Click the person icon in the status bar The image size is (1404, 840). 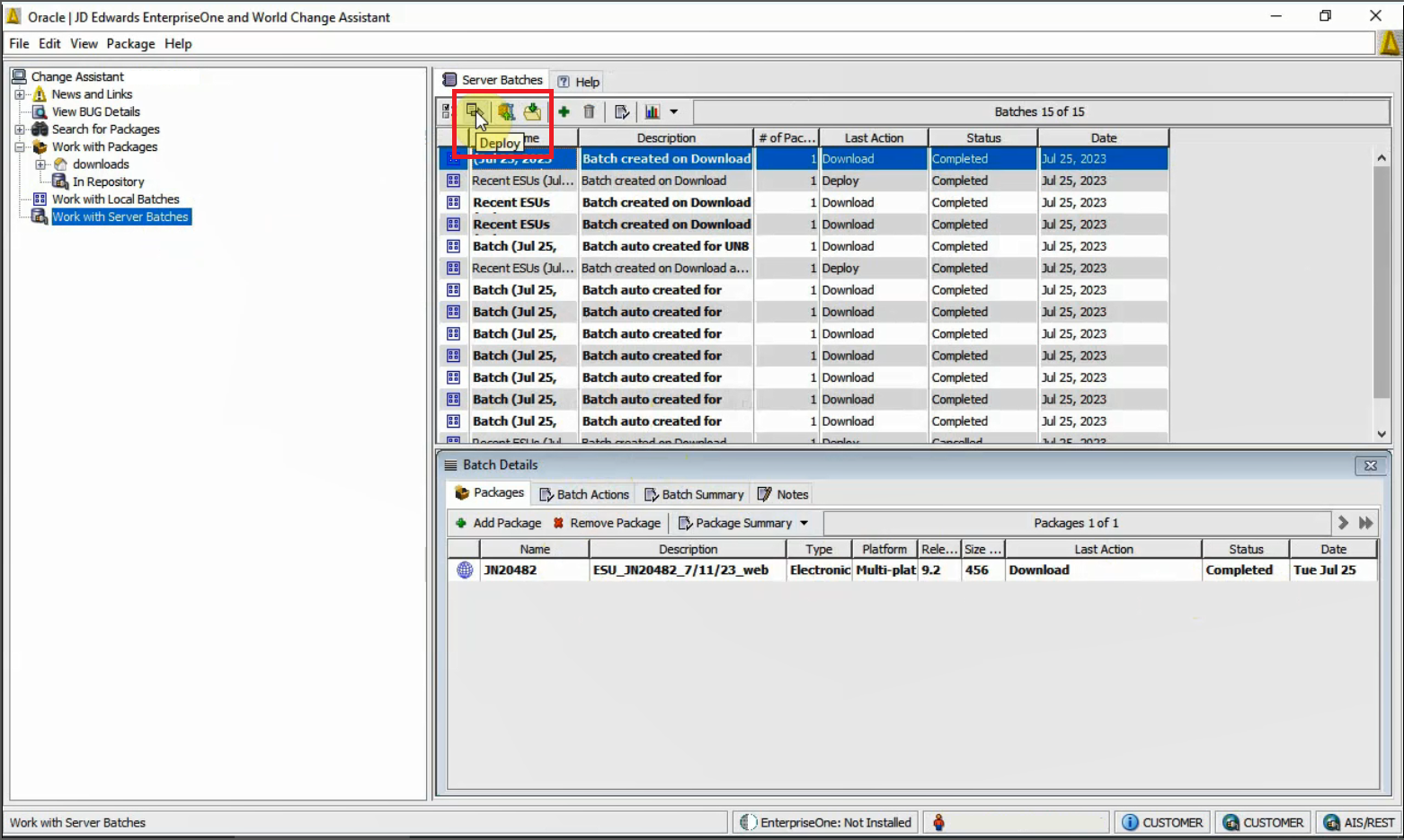pos(938,822)
